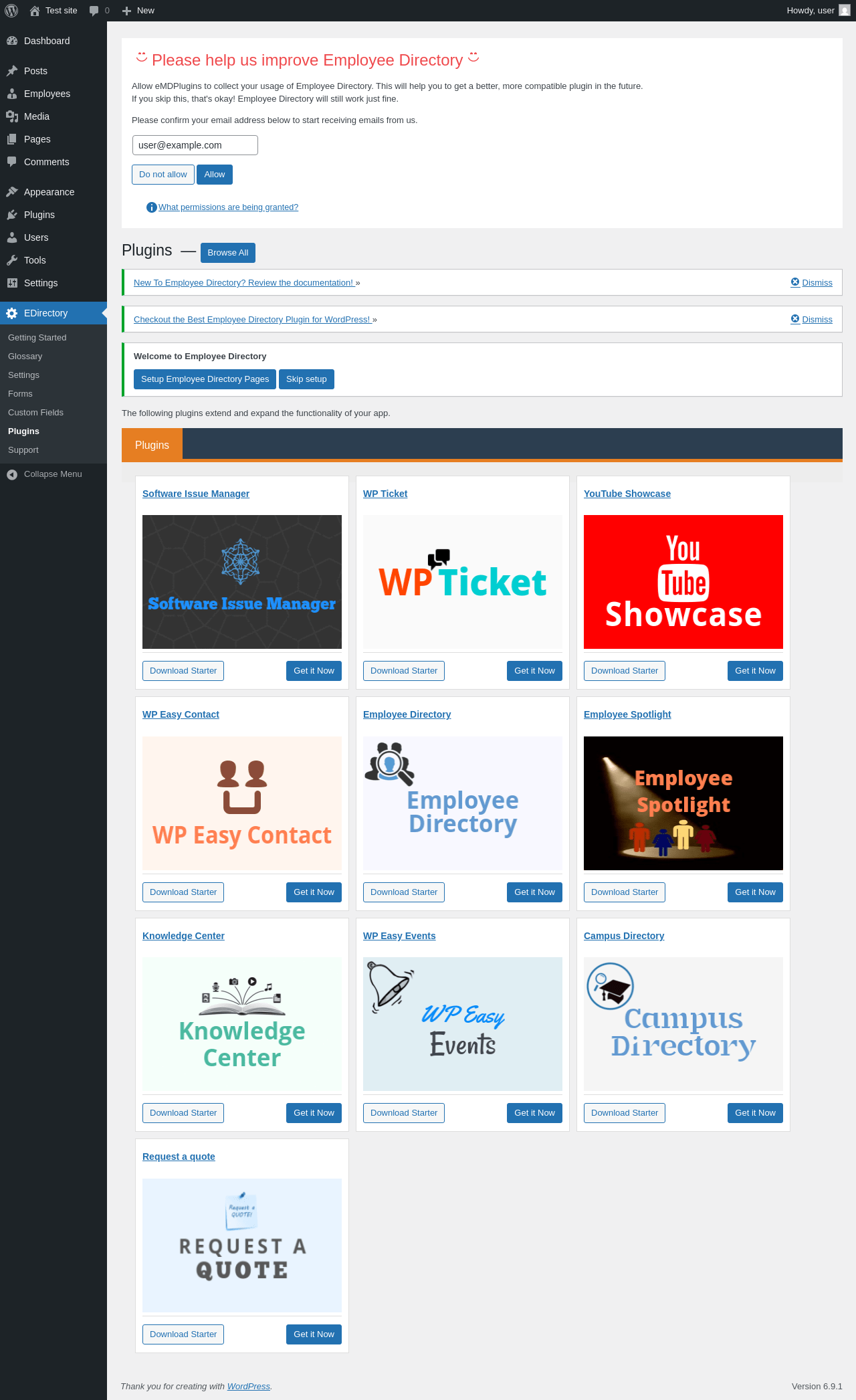Click the email address input field

click(195, 145)
